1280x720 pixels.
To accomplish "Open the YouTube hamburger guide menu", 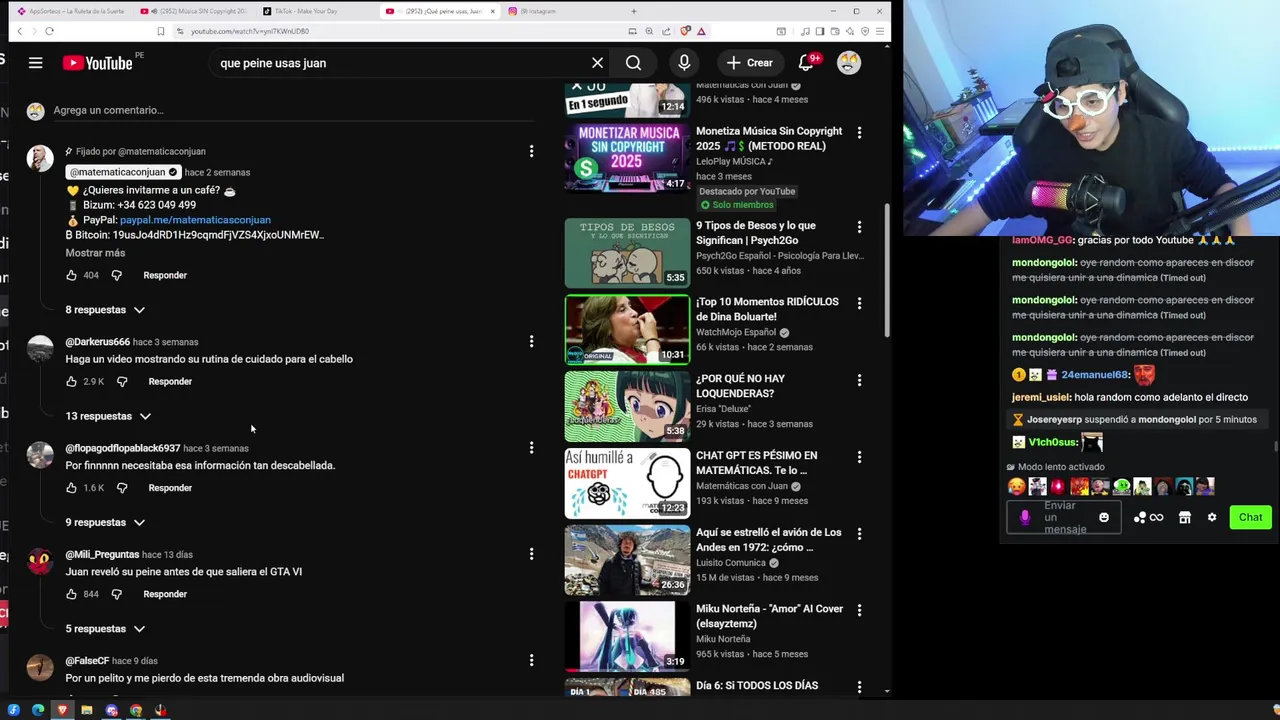I will [35, 63].
